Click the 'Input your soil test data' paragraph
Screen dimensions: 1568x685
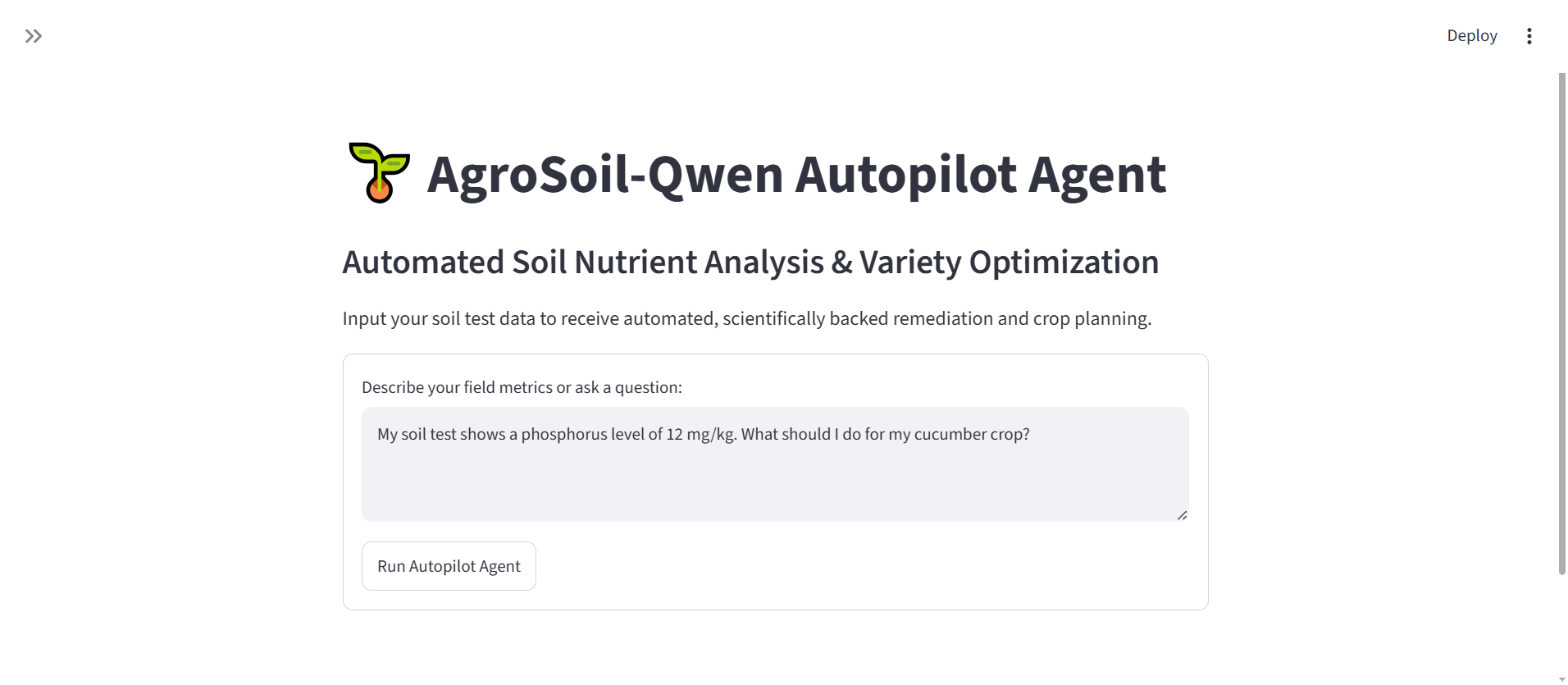point(747,318)
